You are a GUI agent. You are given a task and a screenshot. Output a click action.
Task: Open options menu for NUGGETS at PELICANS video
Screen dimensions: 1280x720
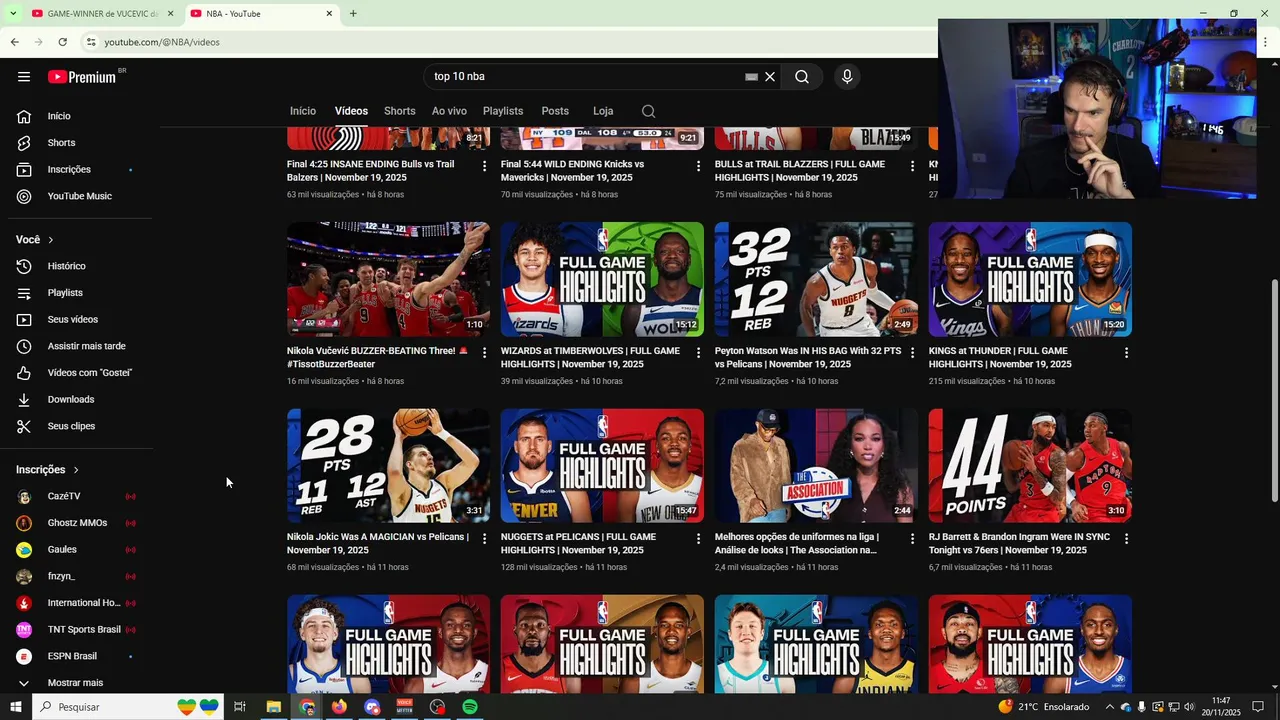[699, 539]
